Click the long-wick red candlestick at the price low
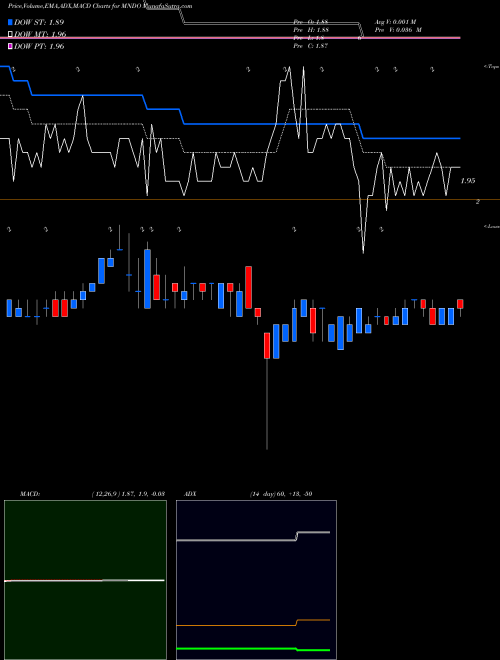500x660 pixels. pyautogui.click(x=267, y=346)
